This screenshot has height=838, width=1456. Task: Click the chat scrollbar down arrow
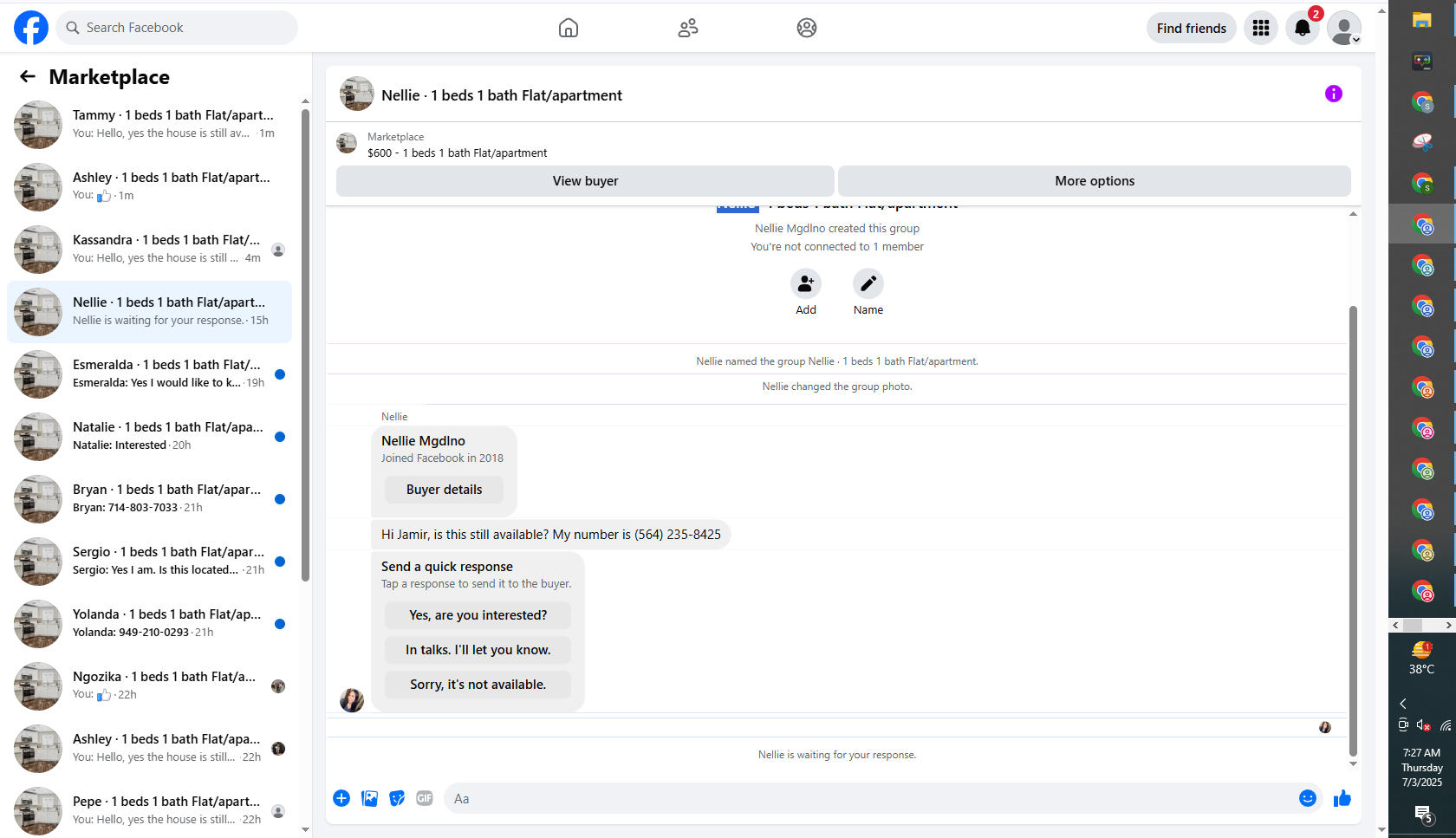(x=1353, y=764)
